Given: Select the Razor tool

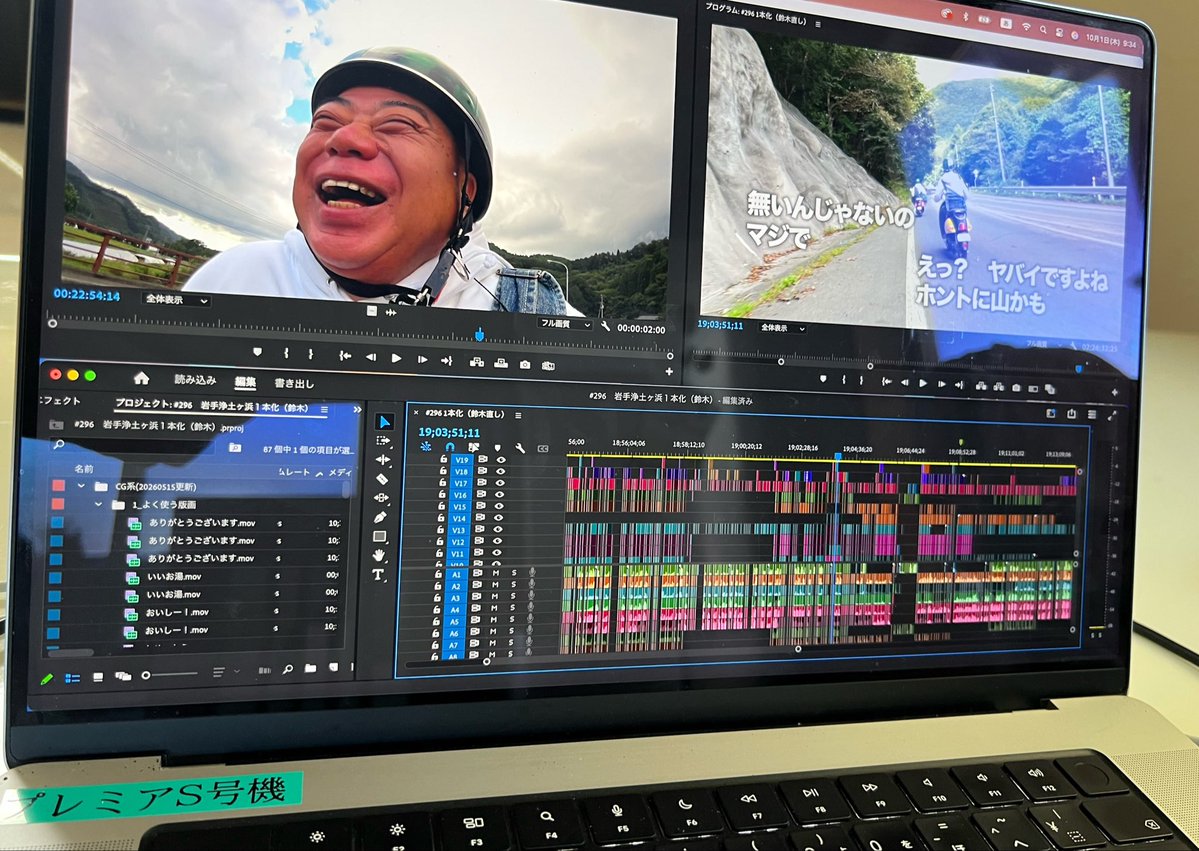Looking at the screenshot, I should [382, 479].
